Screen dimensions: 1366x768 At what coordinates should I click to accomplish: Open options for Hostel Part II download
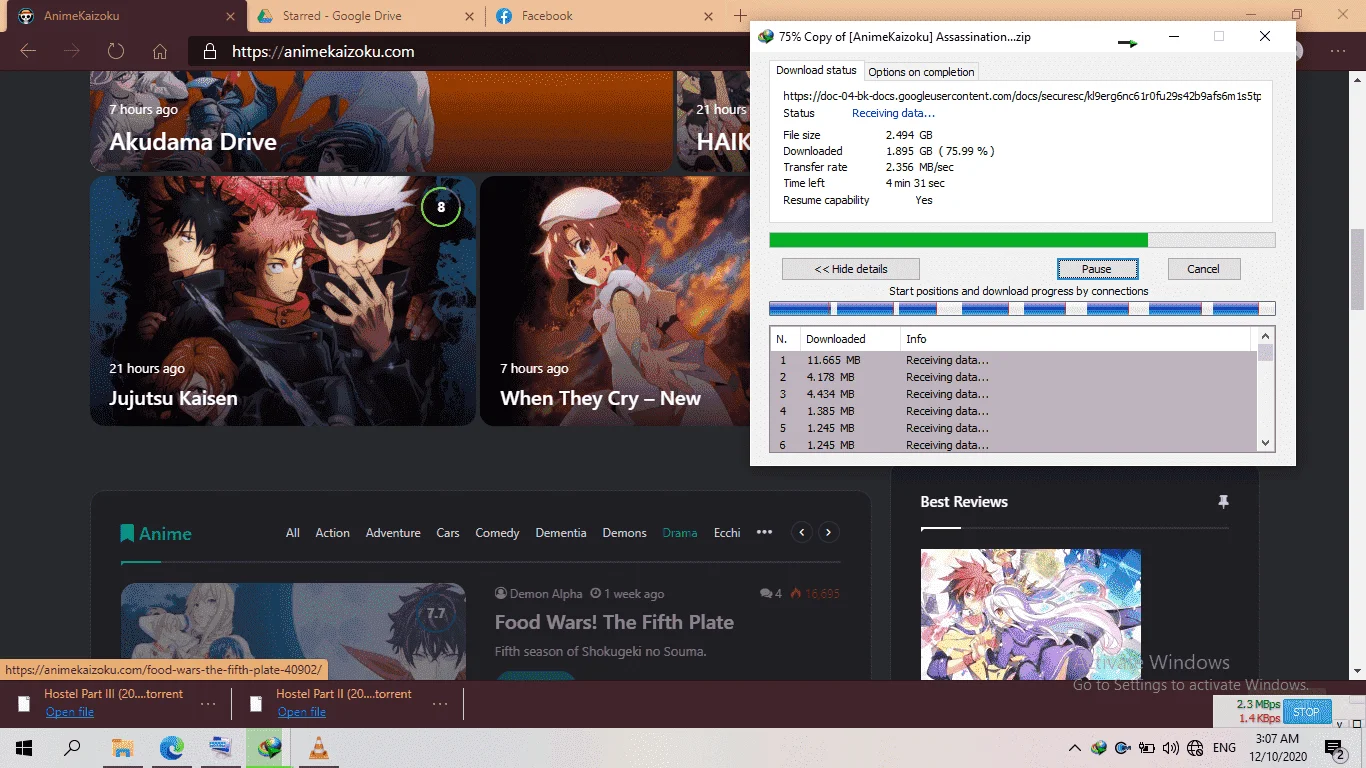(x=440, y=704)
